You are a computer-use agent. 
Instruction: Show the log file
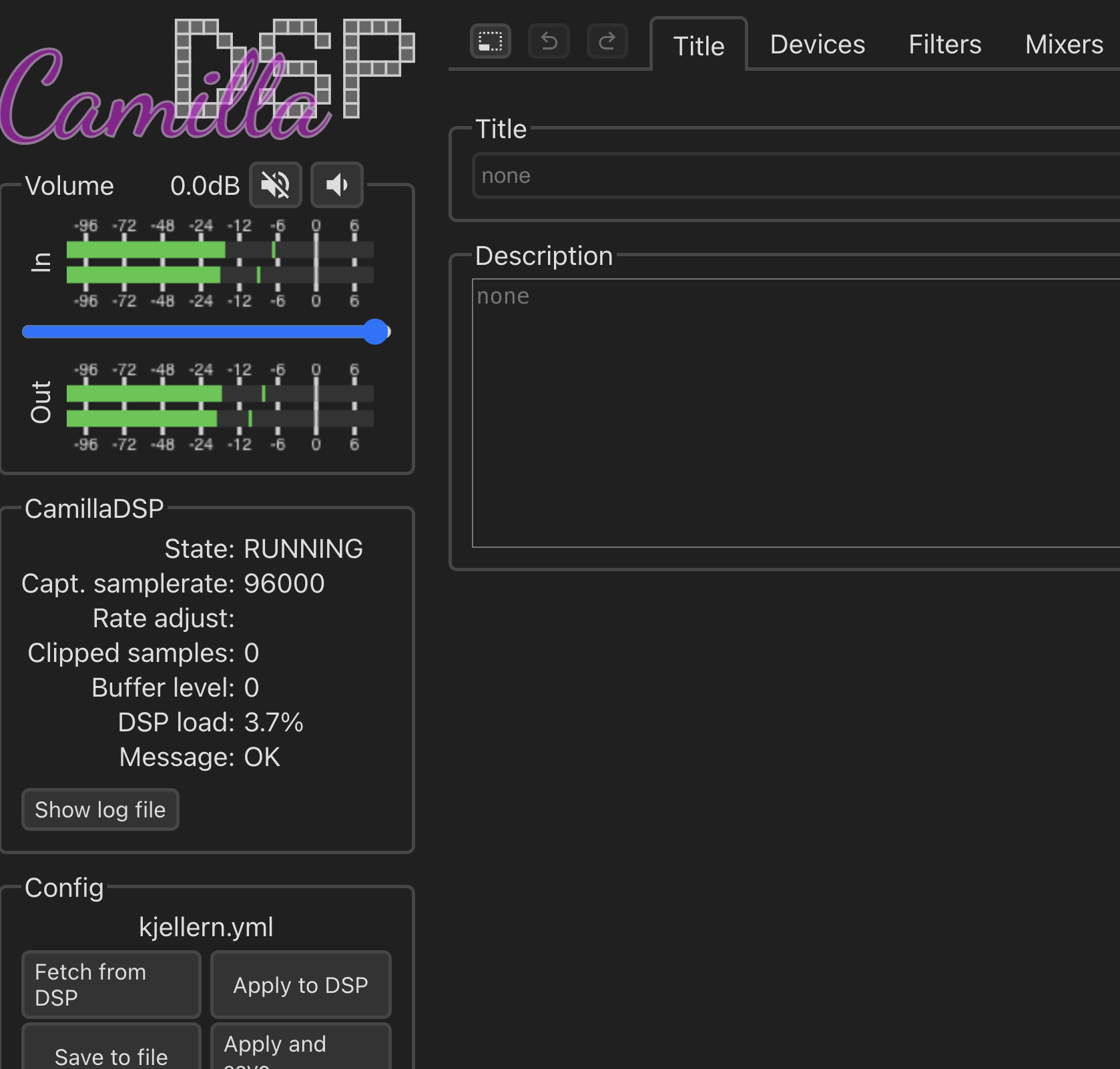point(100,809)
